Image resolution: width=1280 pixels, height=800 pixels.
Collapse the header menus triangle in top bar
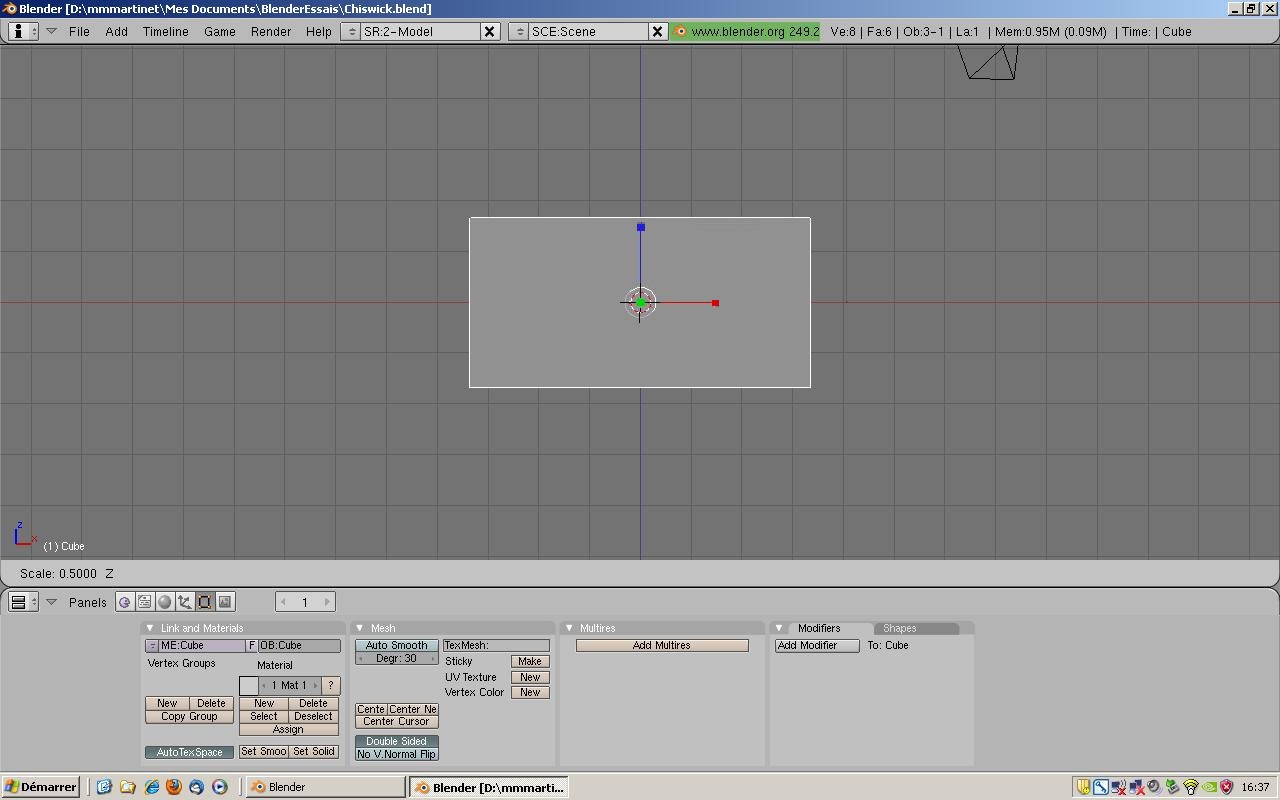click(51, 31)
